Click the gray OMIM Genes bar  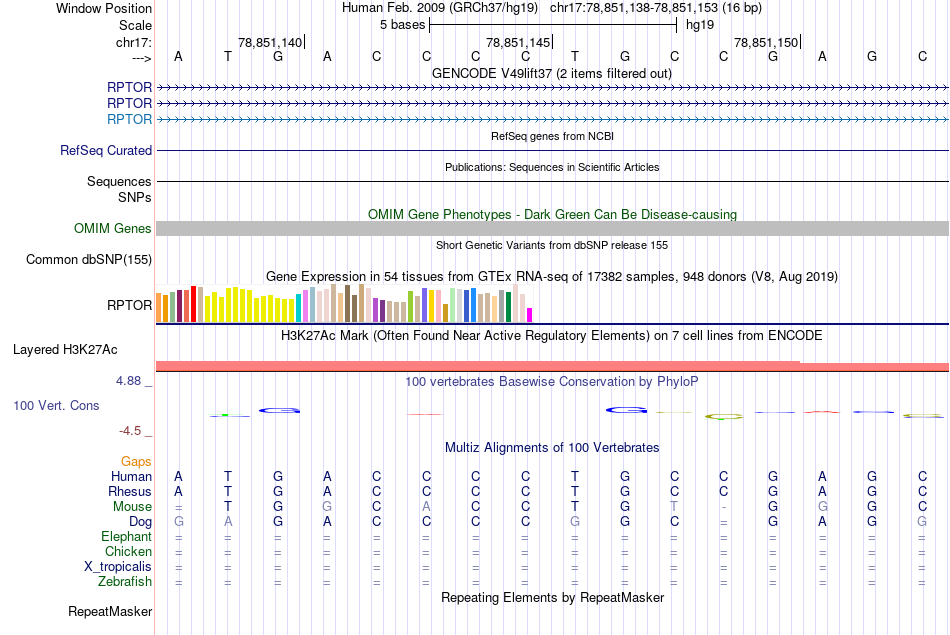tap(552, 228)
